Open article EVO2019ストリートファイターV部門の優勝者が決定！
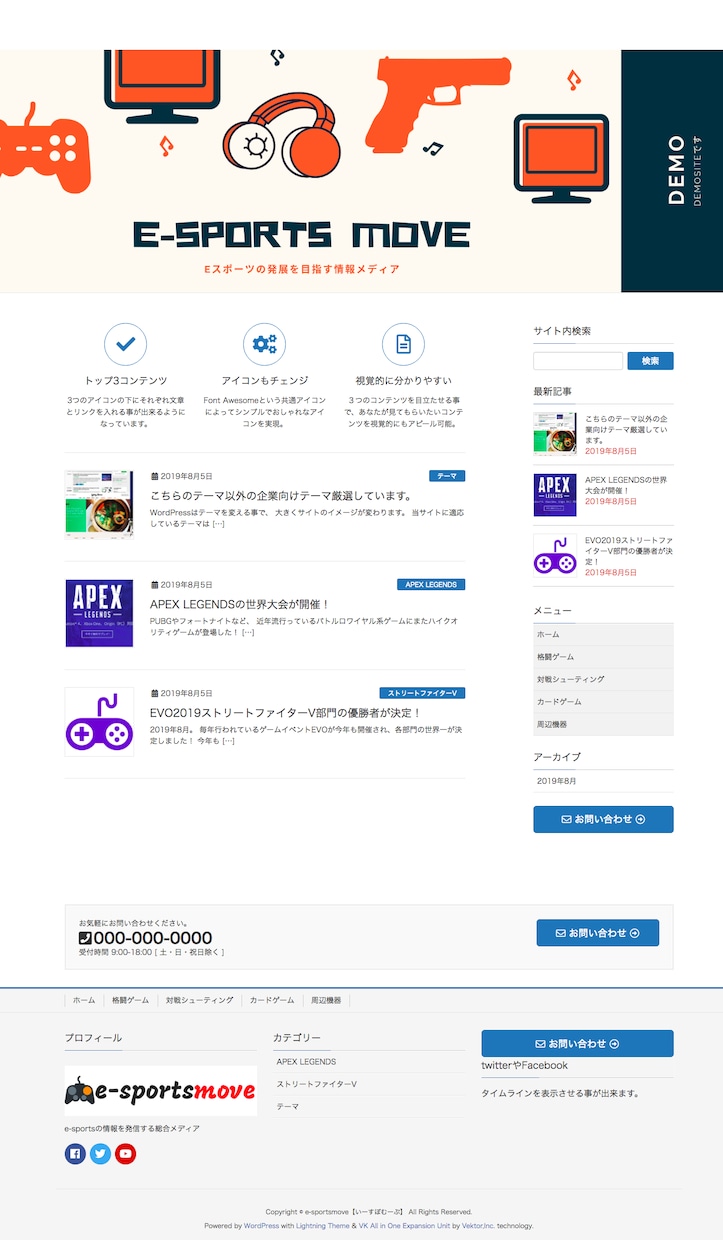The width and height of the screenshot is (723, 1240). [286, 713]
